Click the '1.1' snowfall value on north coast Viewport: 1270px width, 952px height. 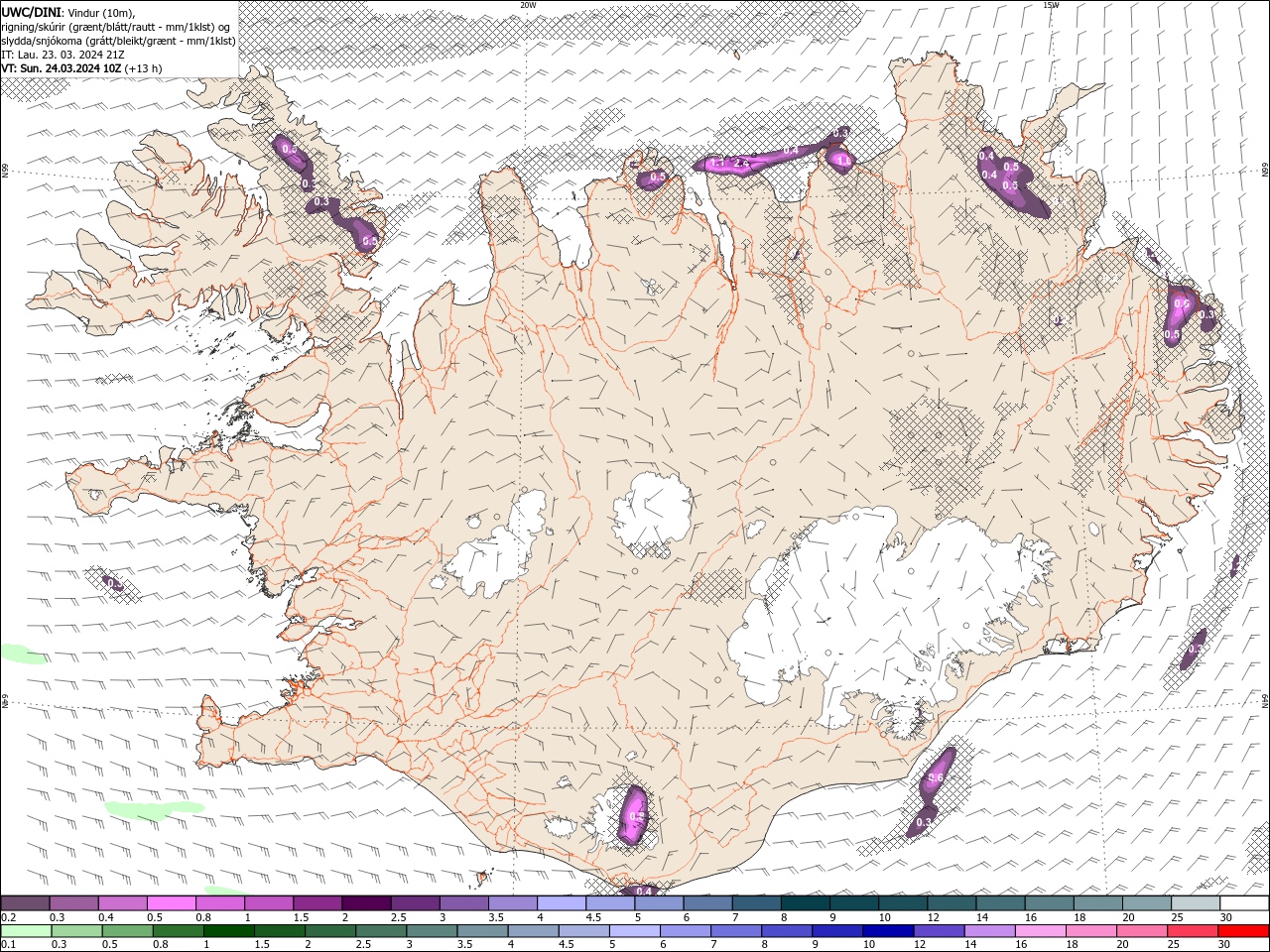pos(717,162)
